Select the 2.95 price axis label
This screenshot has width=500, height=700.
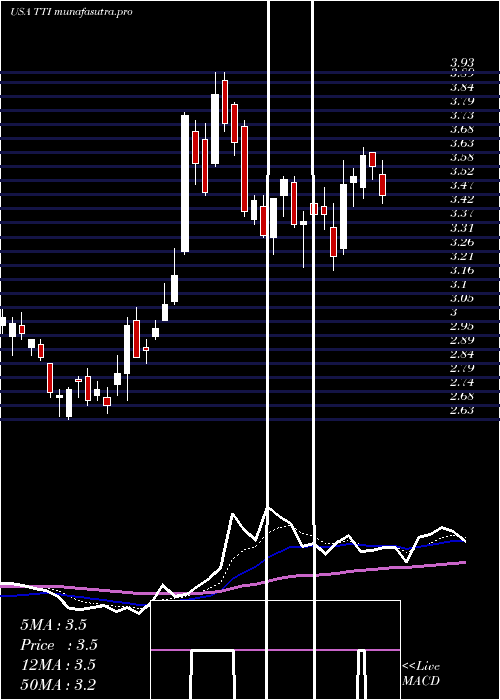click(462, 326)
